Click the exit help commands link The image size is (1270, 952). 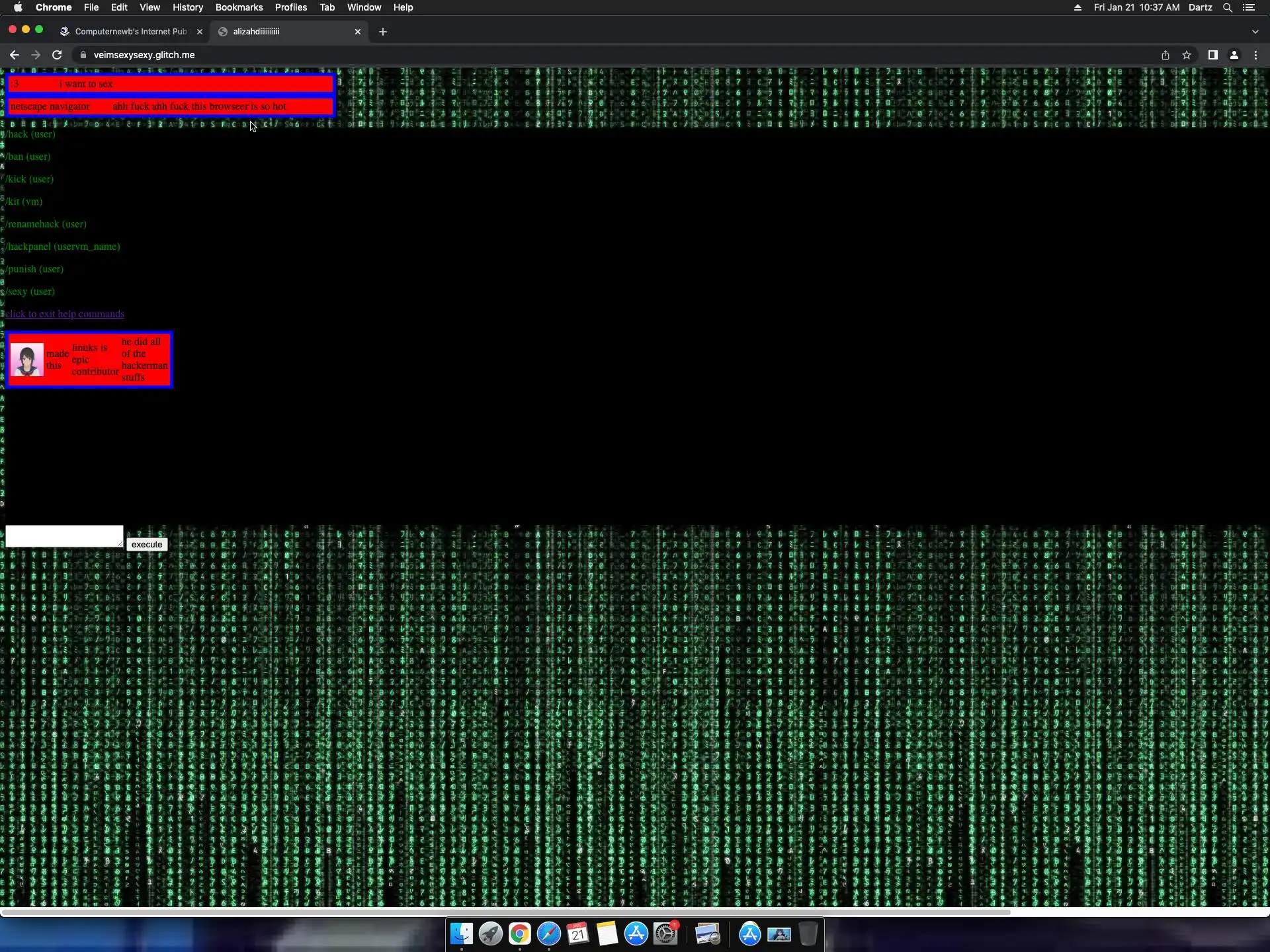point(65,314)
